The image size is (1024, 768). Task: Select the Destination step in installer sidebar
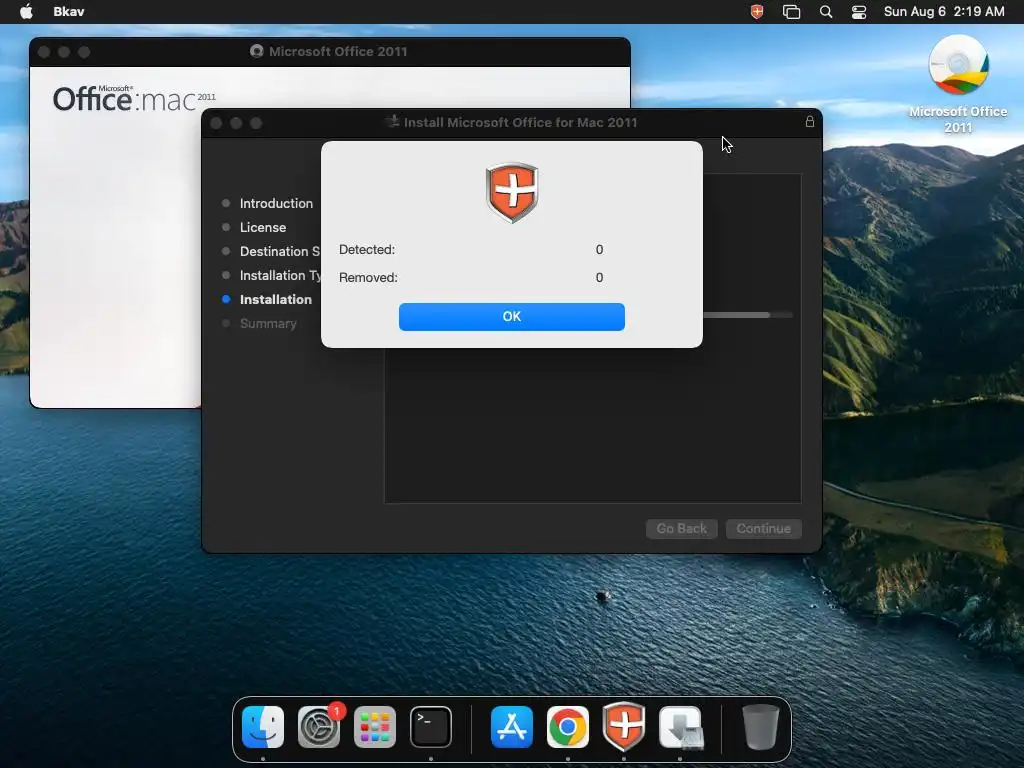(x=279, y=251)
